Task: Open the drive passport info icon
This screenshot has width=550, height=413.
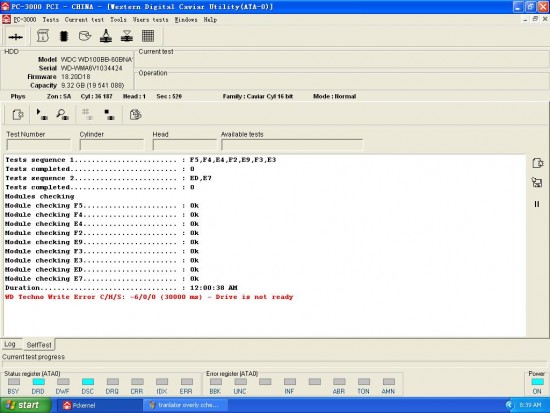Action: coord(43,36)
